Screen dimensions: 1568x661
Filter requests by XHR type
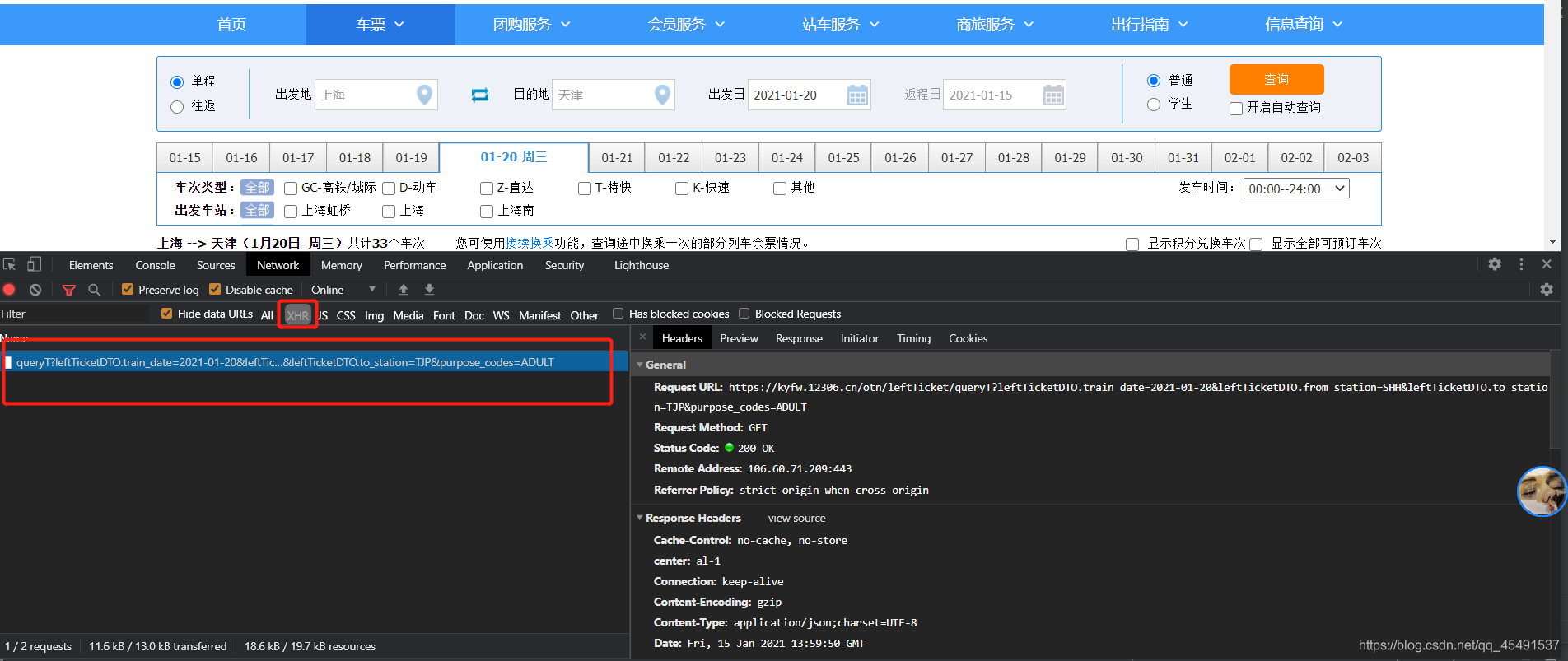[297, 315]
